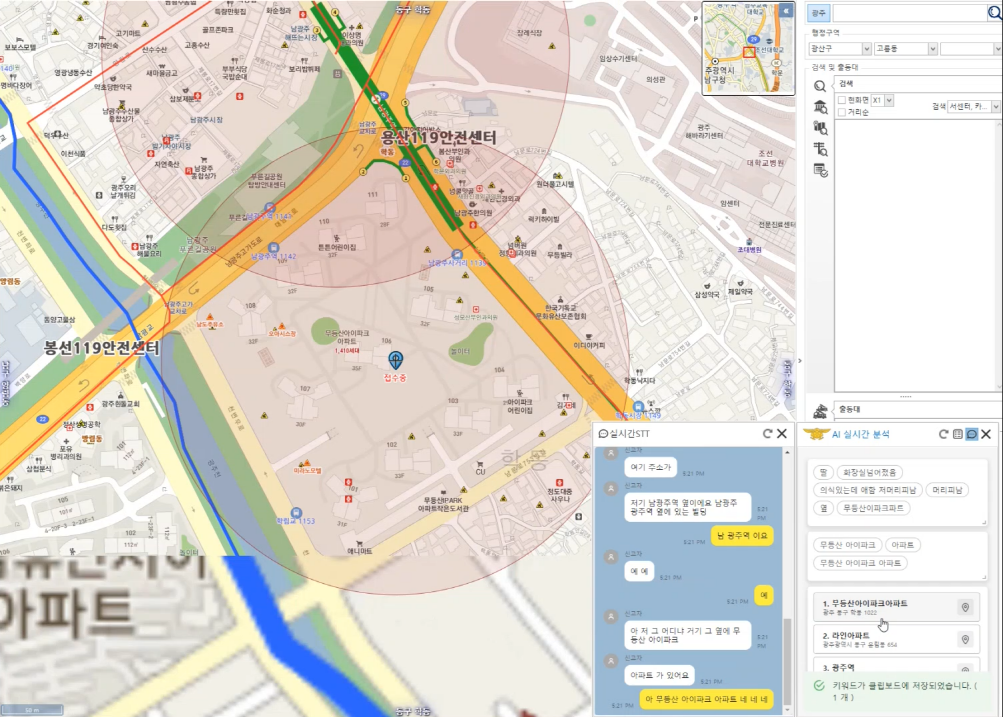Open the checklist search icon in sidebar
Image resolution: width=1003 pixels, height=717 pixels.
[820, 170]
